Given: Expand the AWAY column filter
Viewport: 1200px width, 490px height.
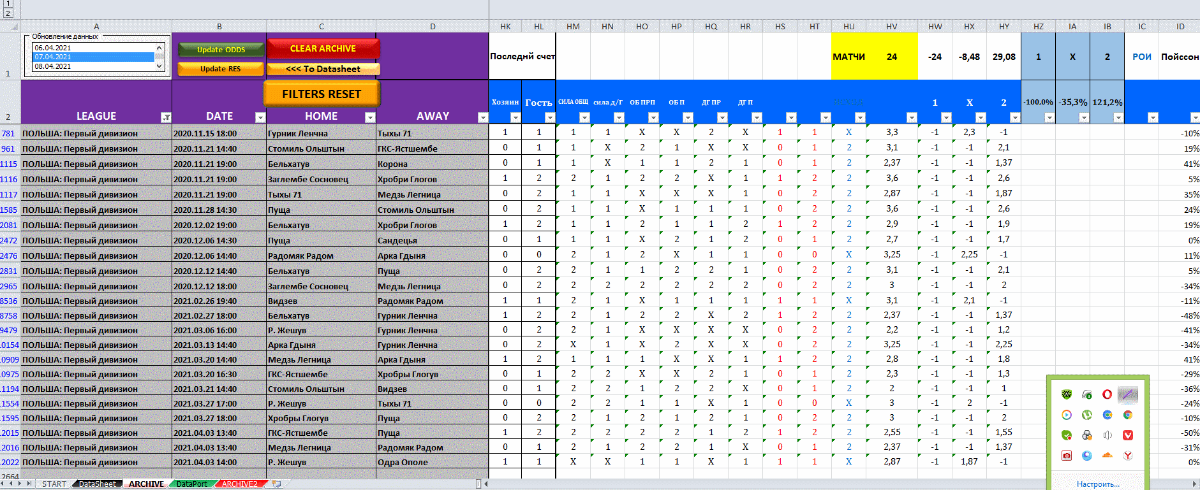Looking at the screenshot, I should pos(483,117).
